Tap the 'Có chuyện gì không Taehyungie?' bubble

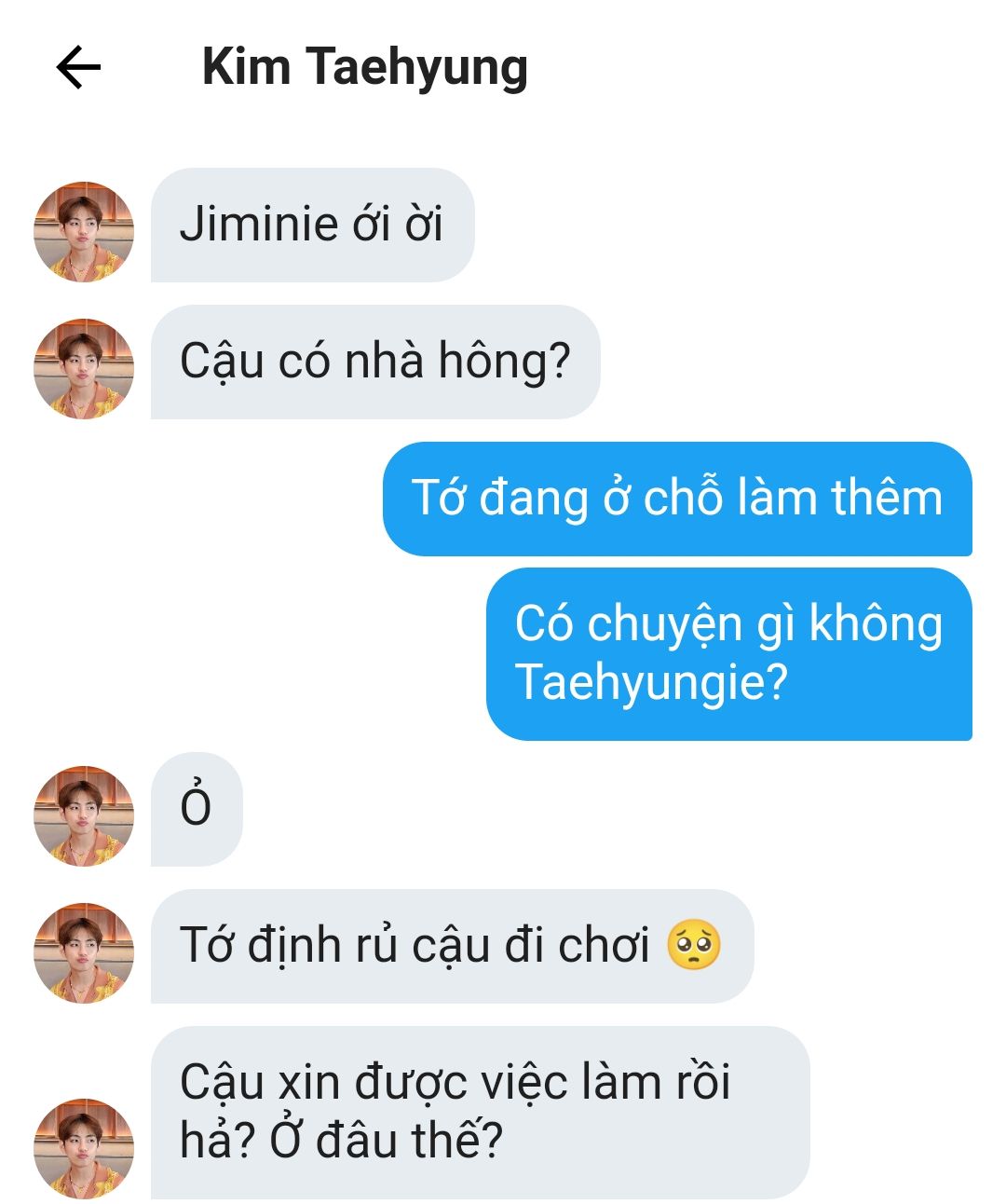(x=729, y=653)
